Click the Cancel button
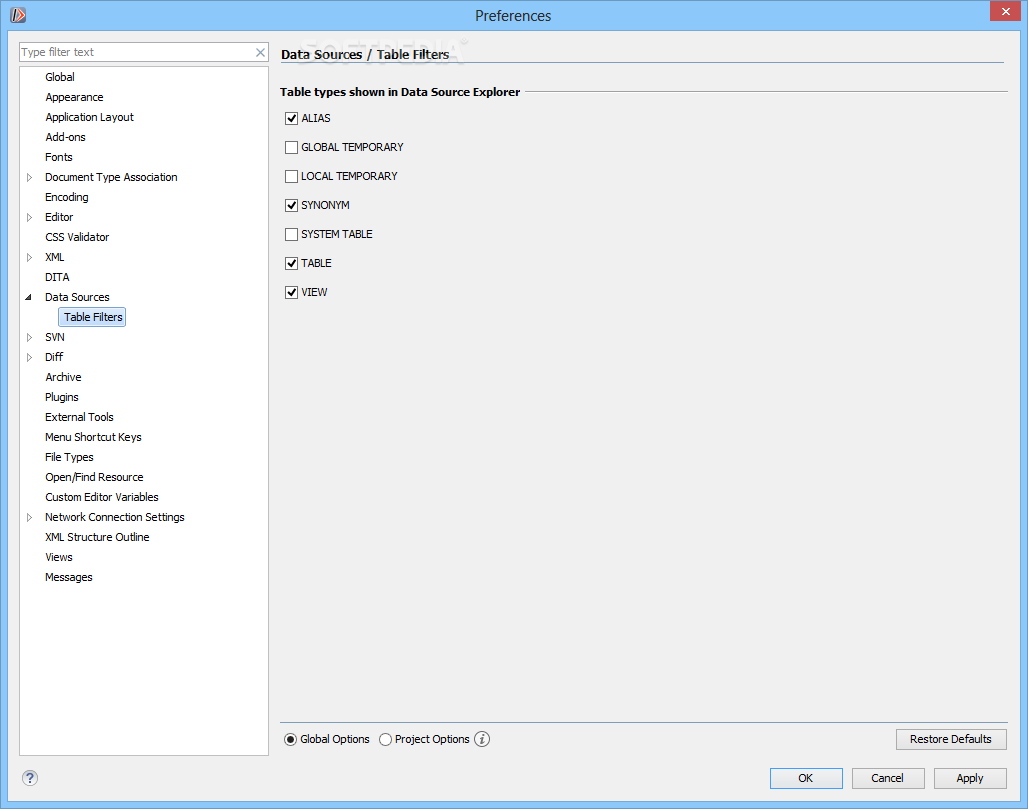 888,778
